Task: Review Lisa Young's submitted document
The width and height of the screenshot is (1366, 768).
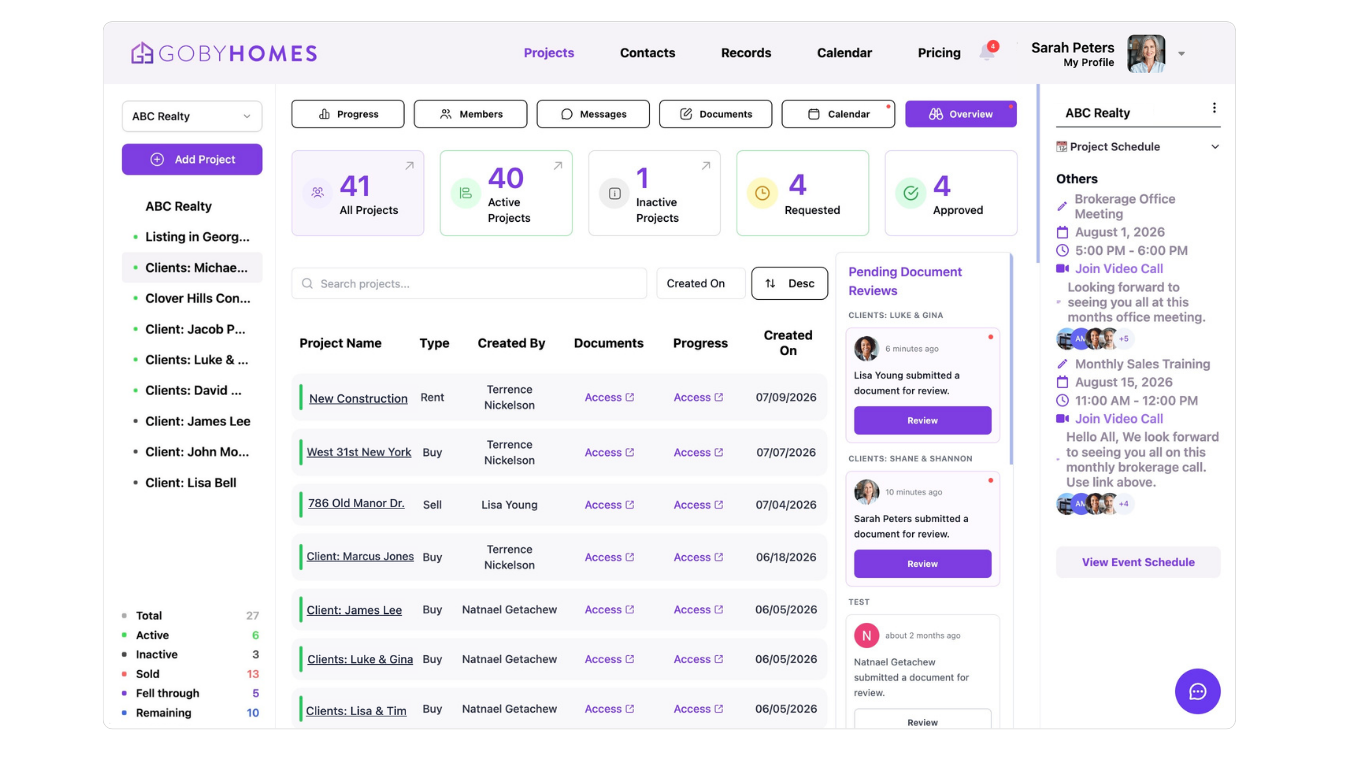Action: tap(922, 421)
